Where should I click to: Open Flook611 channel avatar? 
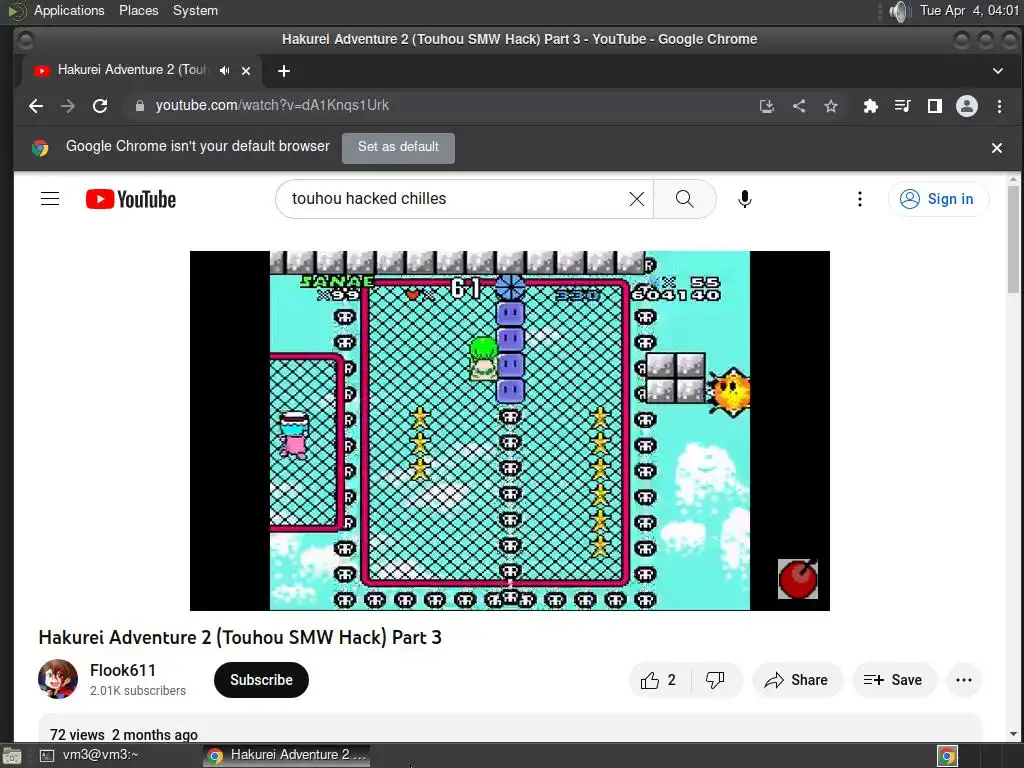(x=57, y=679)
